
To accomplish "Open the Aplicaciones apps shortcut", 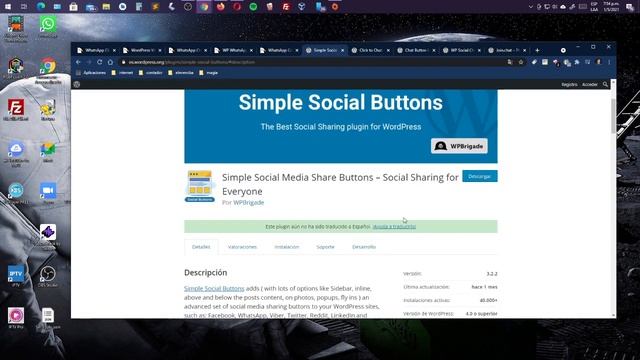I will (91, 73).
